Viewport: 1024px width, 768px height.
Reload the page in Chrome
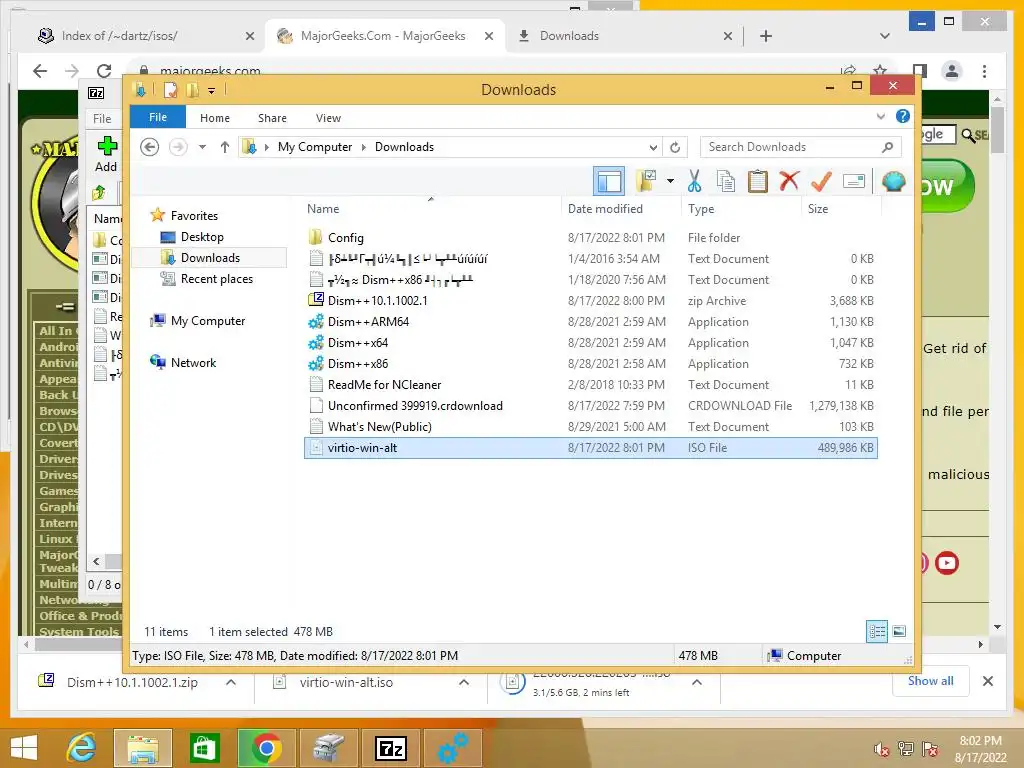point(104,71)
